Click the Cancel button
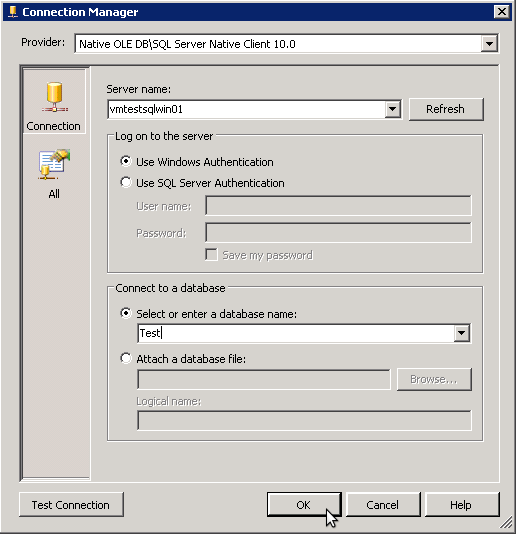516x534 pixels. 383,504
